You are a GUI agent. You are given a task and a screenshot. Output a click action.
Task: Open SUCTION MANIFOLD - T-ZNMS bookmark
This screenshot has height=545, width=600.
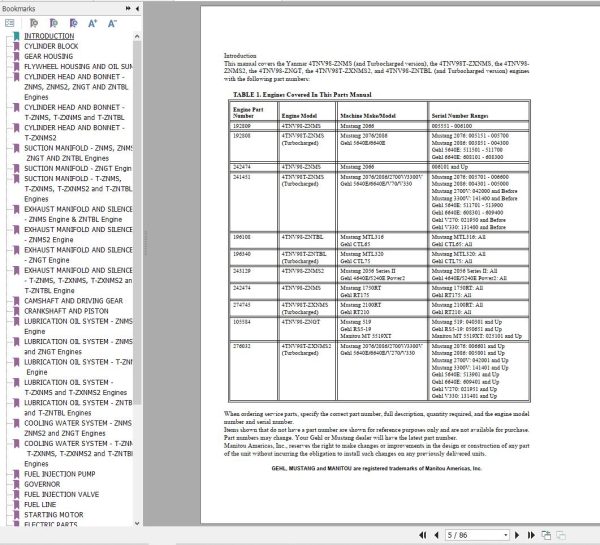point(78,189)
